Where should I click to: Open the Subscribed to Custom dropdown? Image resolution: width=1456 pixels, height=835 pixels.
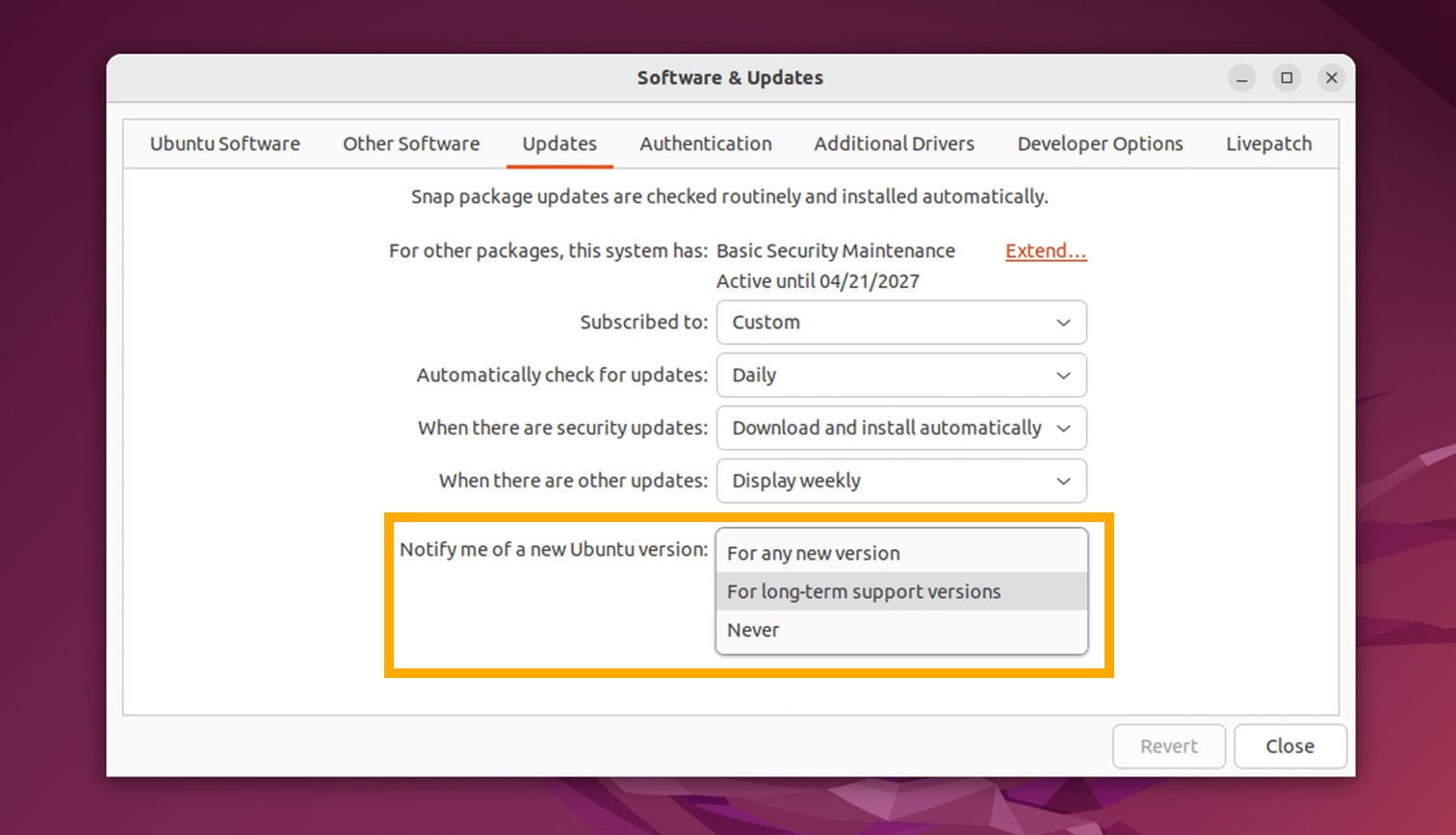[x=901, y=322]
